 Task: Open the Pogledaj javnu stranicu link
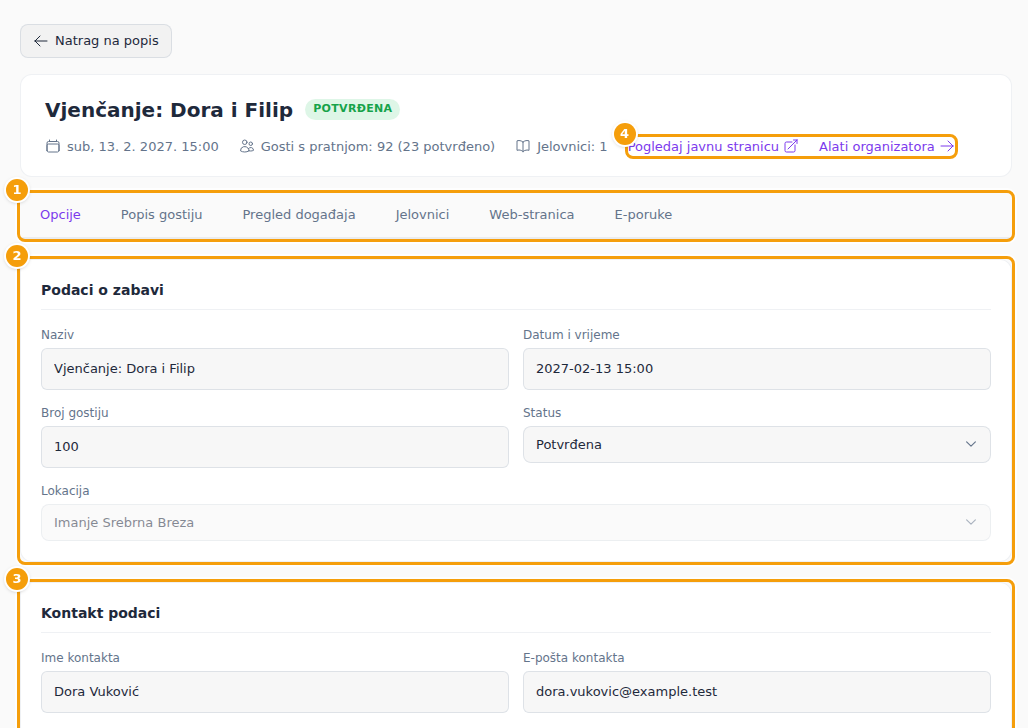[713, 146]
